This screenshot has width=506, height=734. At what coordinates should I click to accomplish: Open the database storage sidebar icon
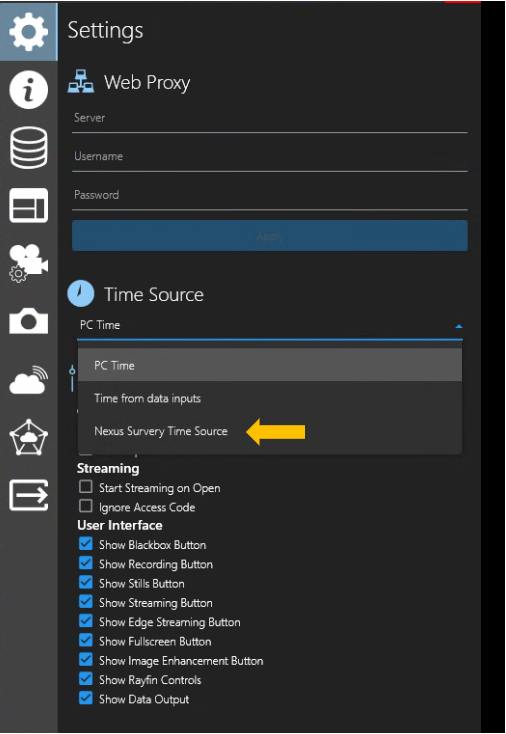[29, 147]
